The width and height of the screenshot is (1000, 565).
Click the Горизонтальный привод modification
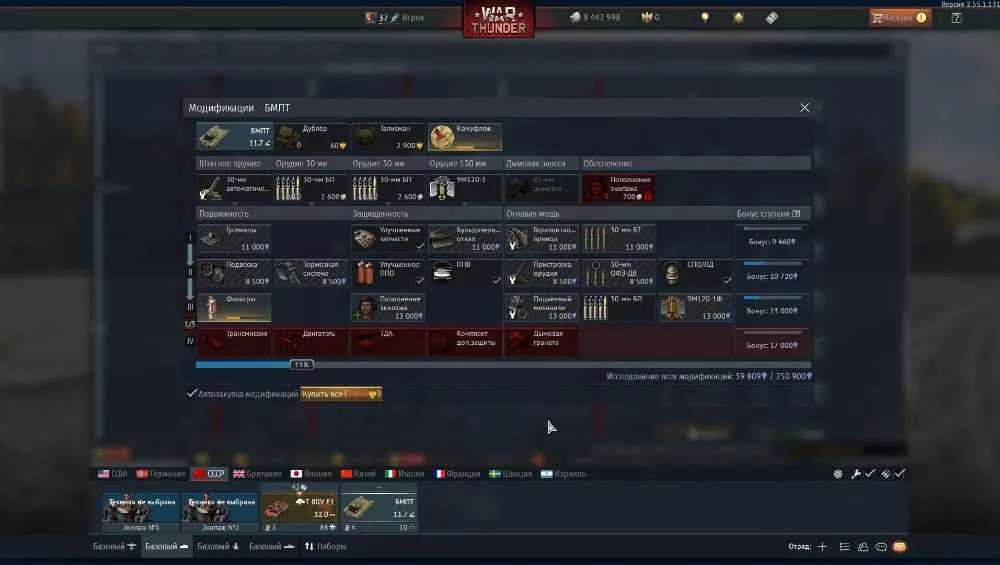(541, 238)
